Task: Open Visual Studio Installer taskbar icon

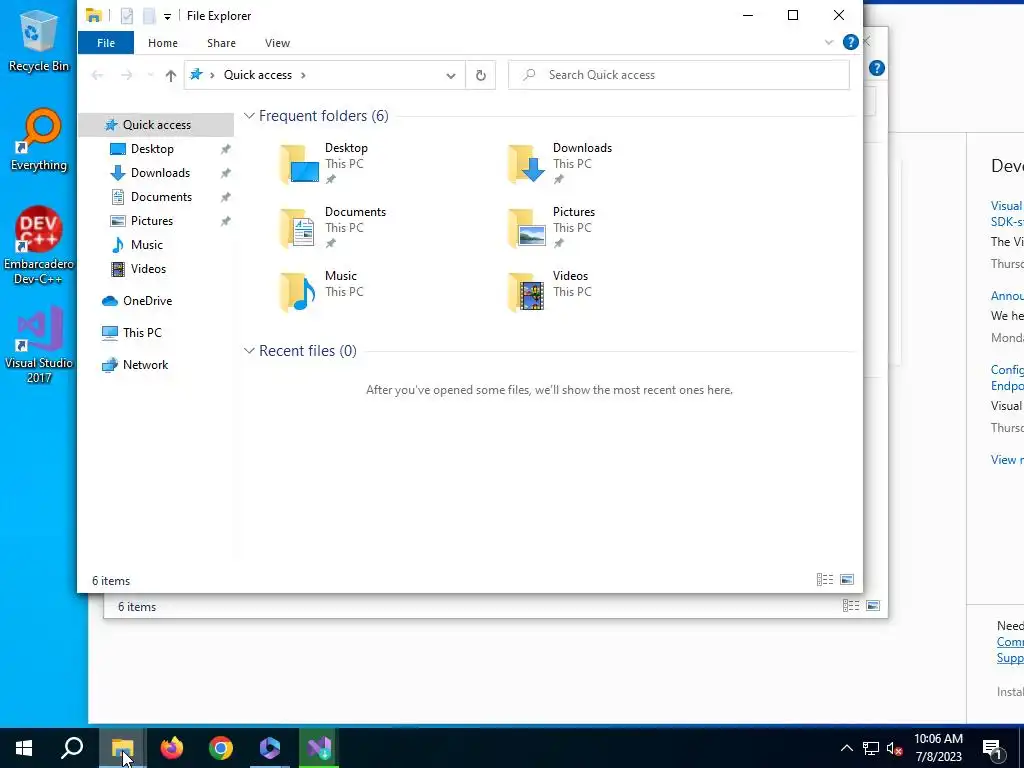Action: [319, 748]
